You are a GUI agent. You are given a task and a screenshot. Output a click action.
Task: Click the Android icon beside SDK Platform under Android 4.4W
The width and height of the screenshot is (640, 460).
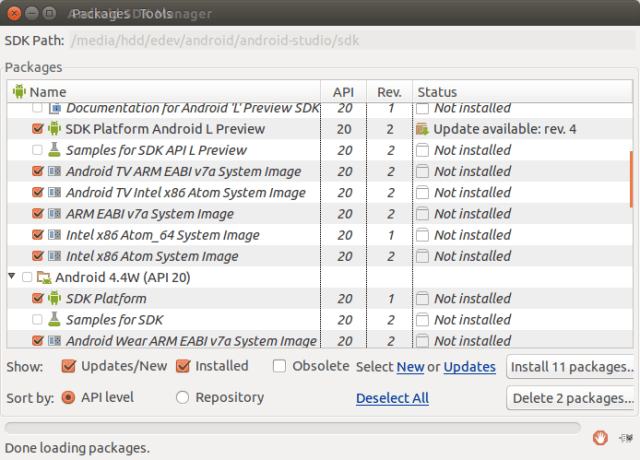(x=54, y=298)
